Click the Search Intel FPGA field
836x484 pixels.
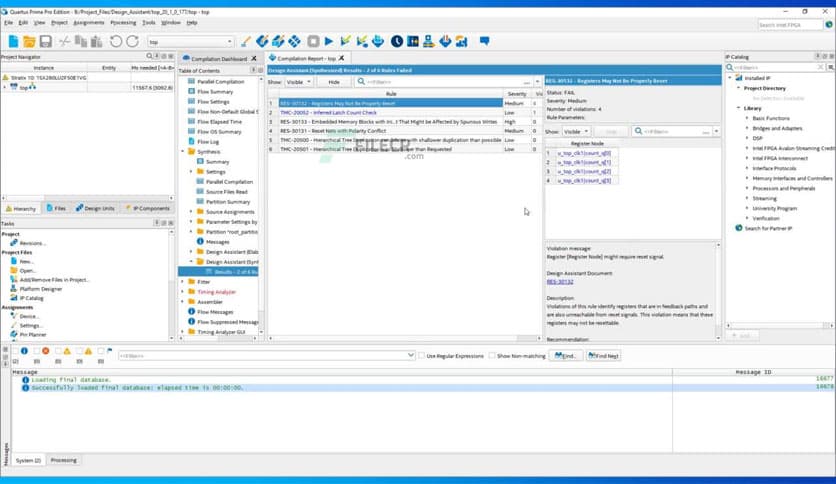(x=790, y=25)
